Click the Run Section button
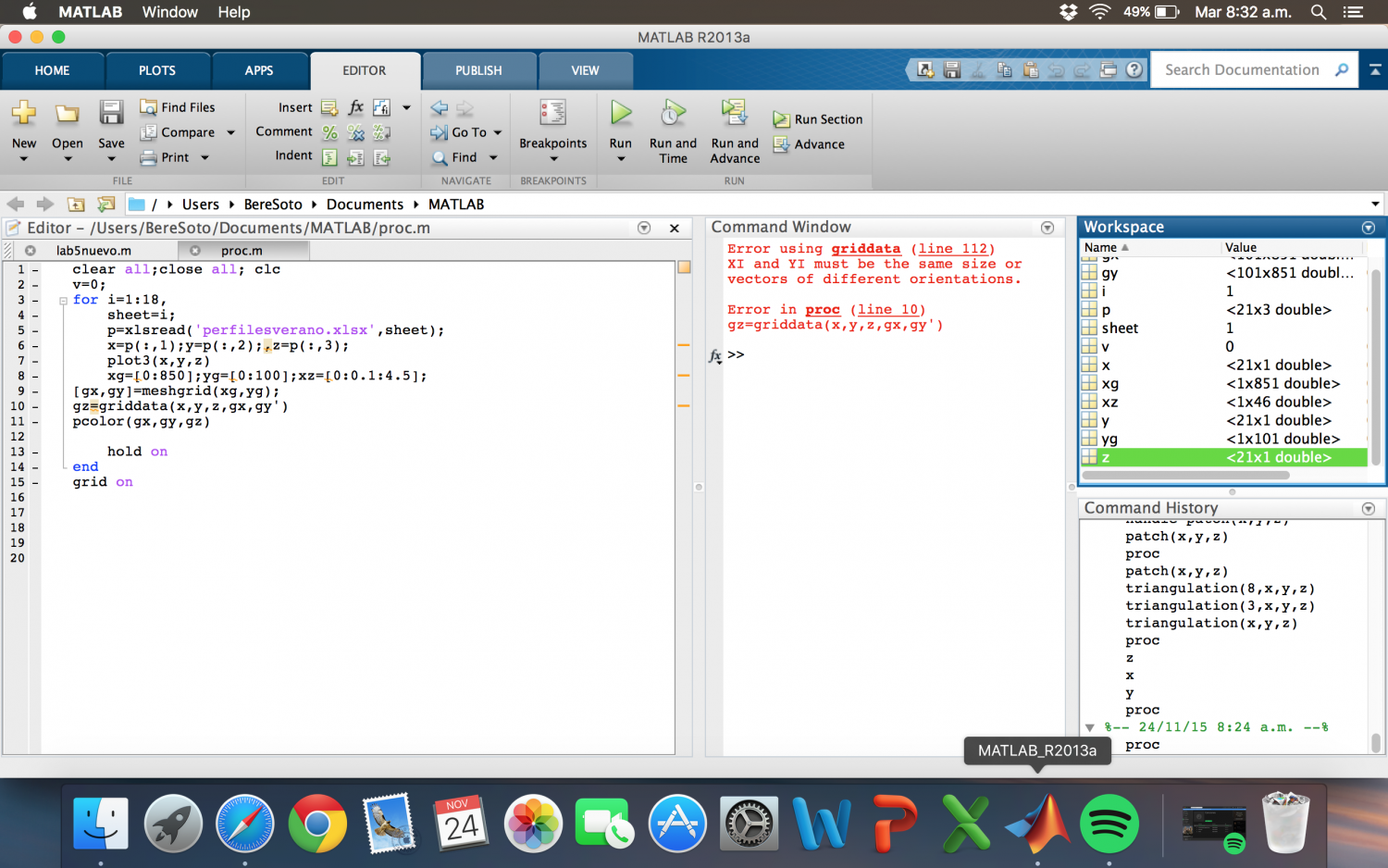 [818, 119]
